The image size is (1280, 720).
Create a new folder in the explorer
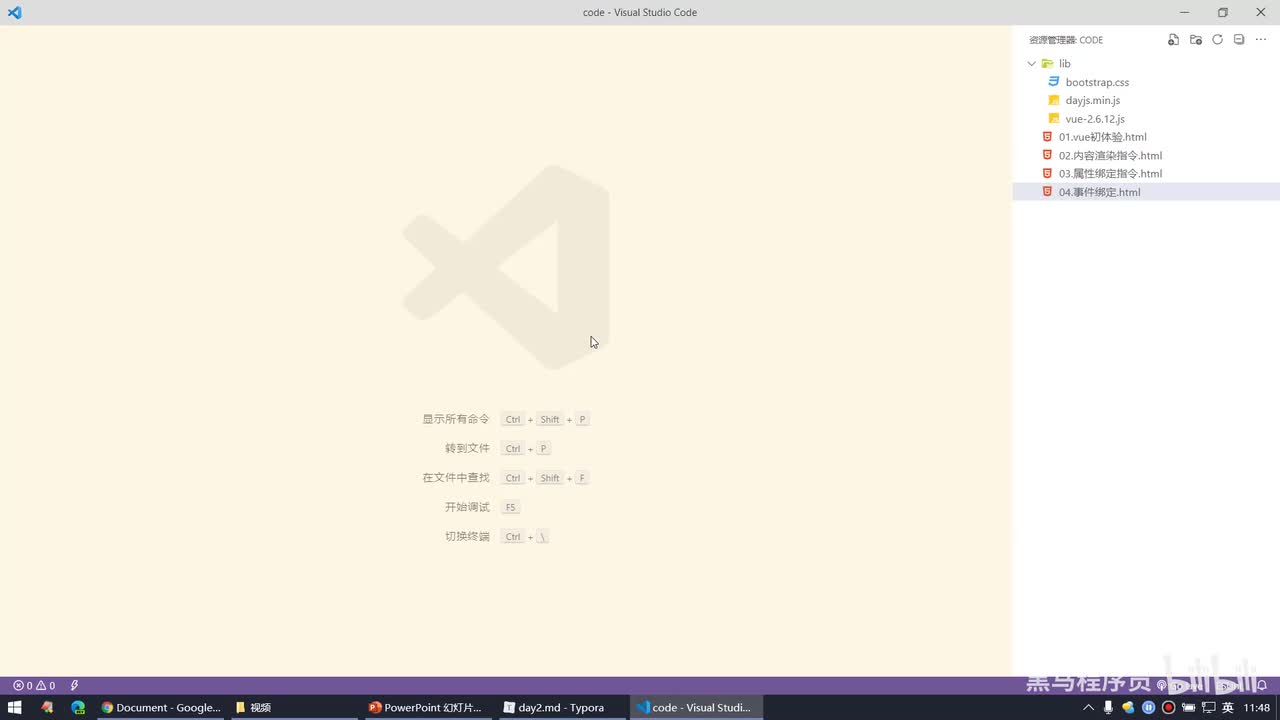pyautogui.click(x=1195, y=40)
